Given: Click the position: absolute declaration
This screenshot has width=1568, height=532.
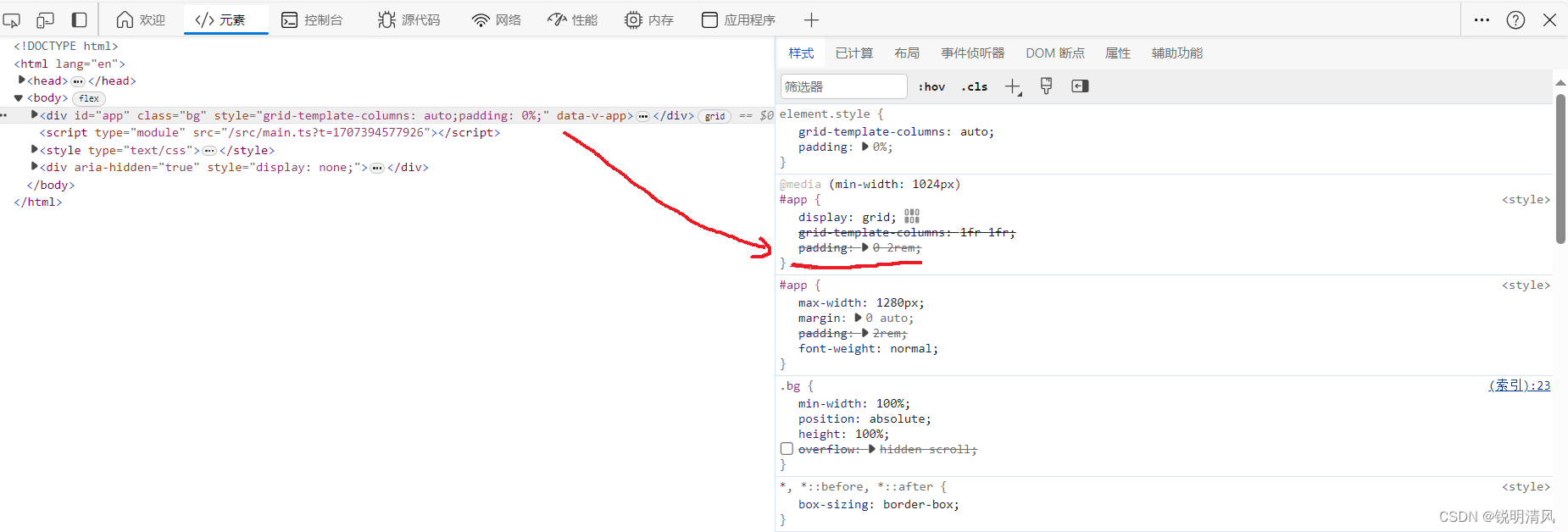Looking at the screenshot, I should click(865, 418).
